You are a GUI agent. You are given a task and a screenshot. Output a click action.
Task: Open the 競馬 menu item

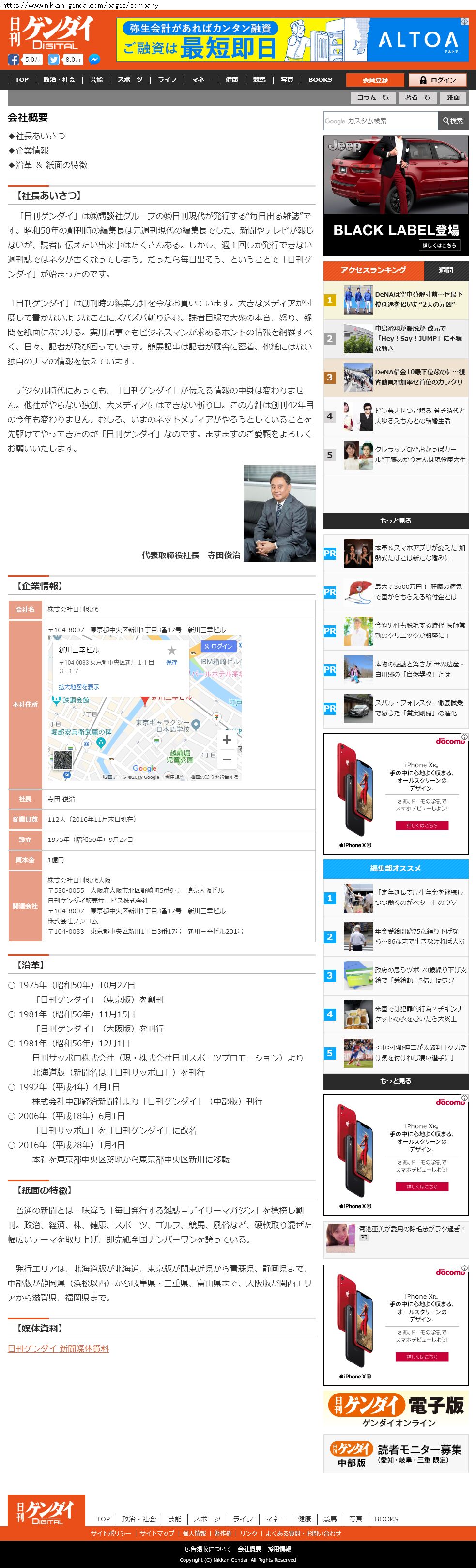coord(260,80)
